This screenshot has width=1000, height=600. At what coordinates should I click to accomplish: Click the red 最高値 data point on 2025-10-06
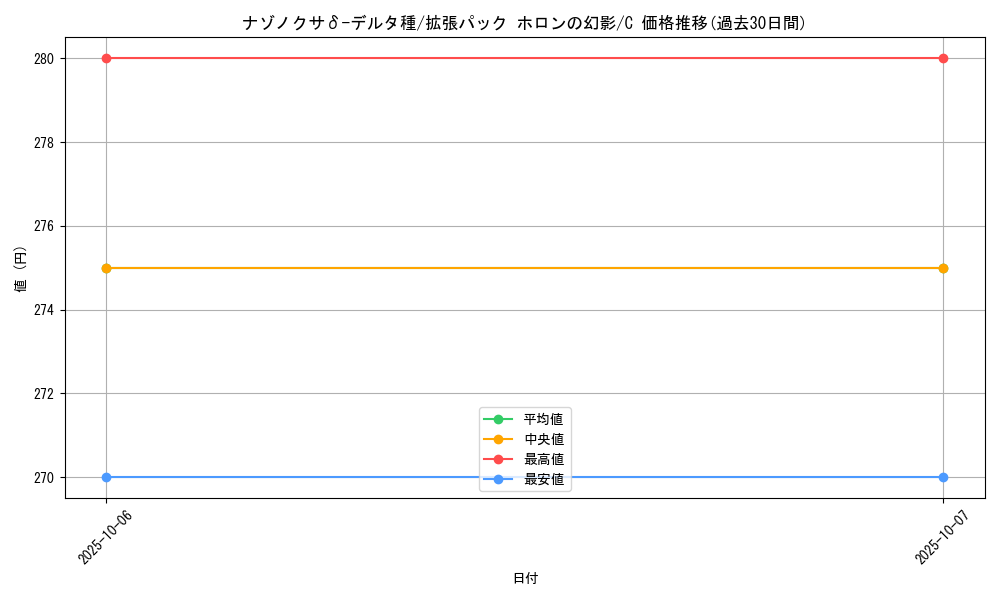click(106, 58)
